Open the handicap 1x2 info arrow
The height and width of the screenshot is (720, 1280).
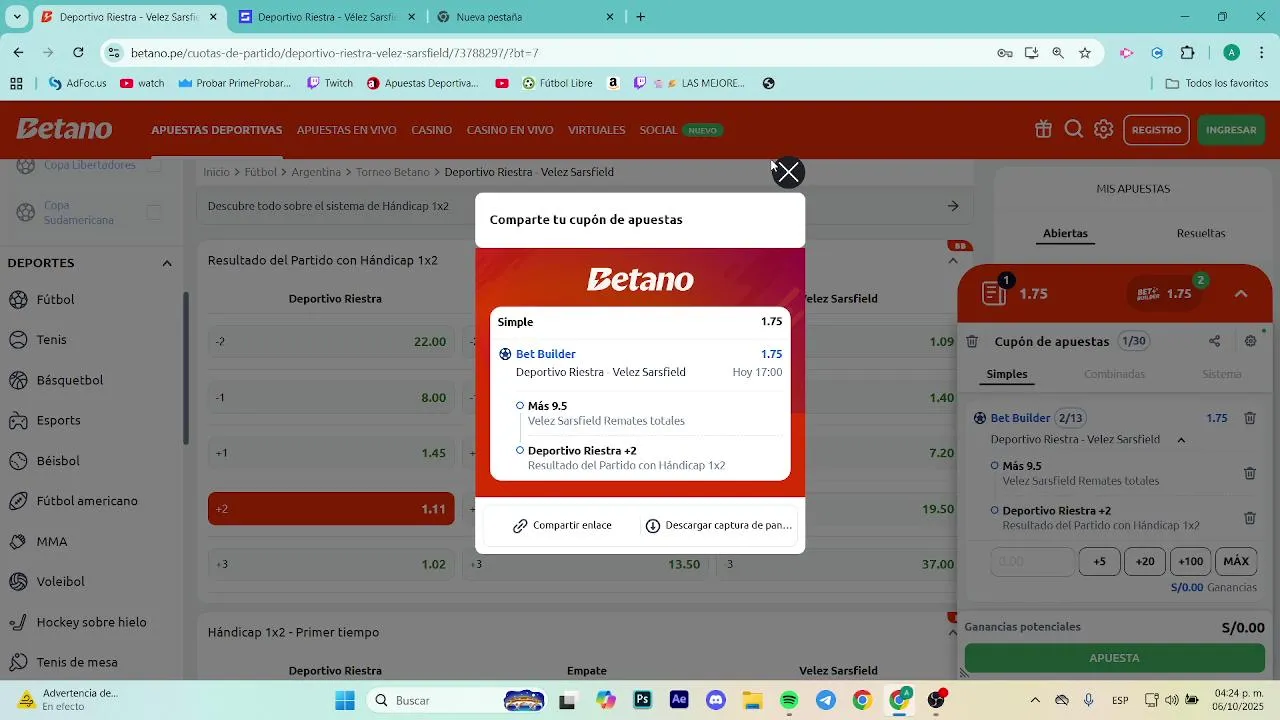[x=953, y=206]
